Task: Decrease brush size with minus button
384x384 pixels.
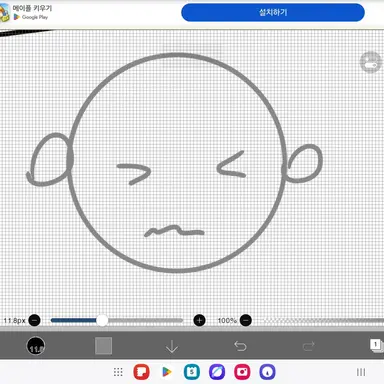Action: tap(34, 320)
